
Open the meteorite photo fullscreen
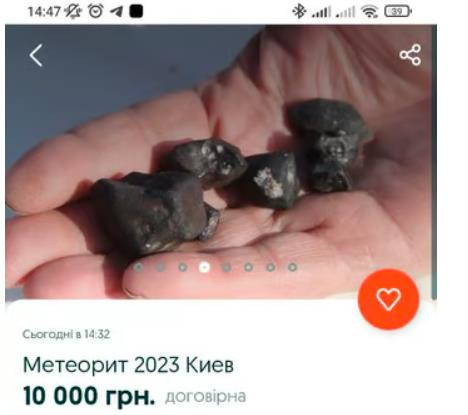point(221,162)
